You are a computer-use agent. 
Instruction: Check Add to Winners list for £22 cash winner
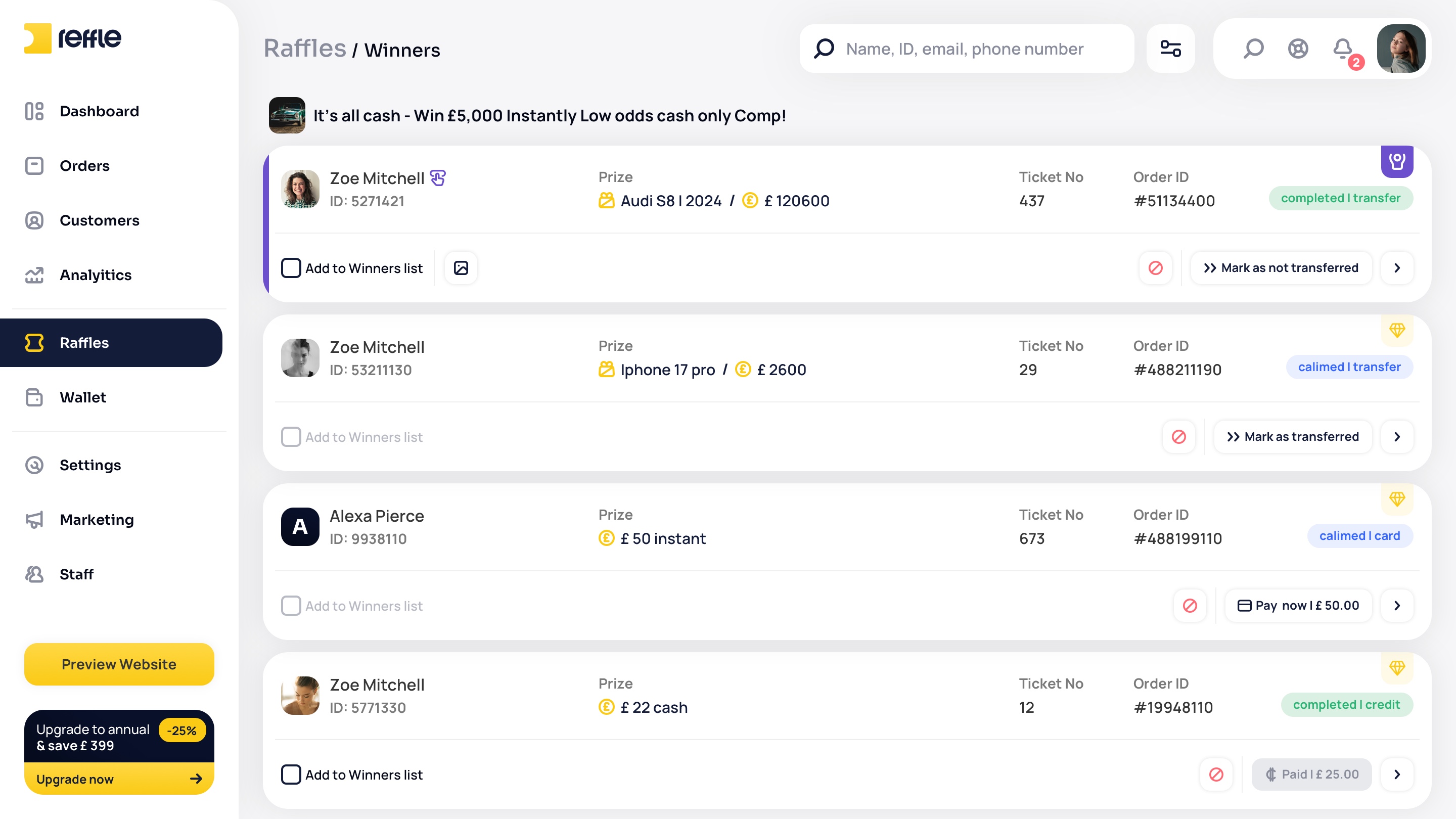[291, 775]
